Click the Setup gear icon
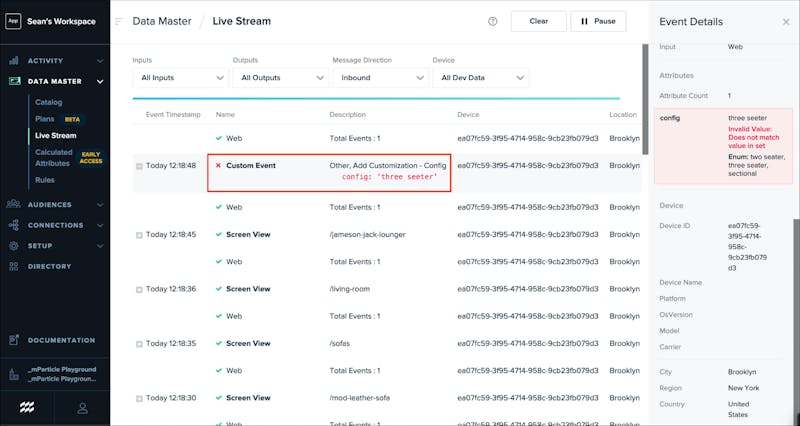 tap(14, 246)
